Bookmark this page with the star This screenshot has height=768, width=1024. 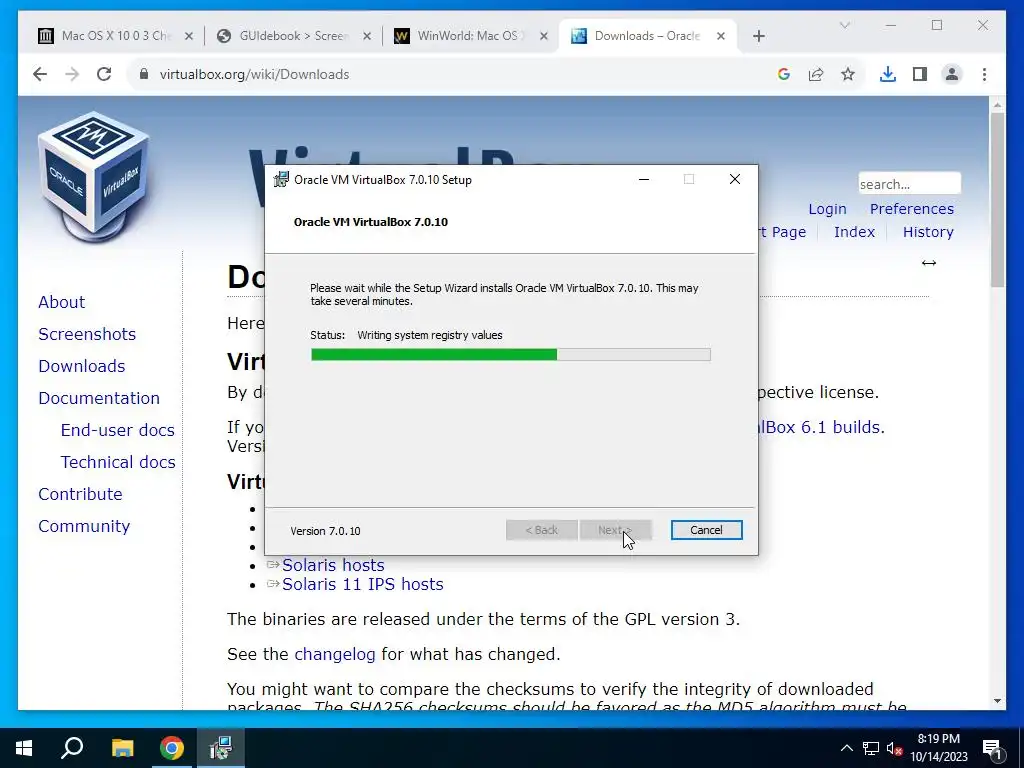pos(848,74)
